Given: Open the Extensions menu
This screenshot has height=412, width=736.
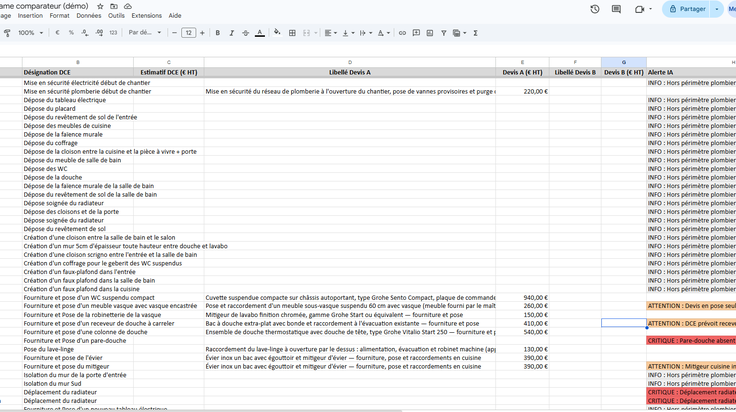Looking at the screenshot, I should [146, 15].
